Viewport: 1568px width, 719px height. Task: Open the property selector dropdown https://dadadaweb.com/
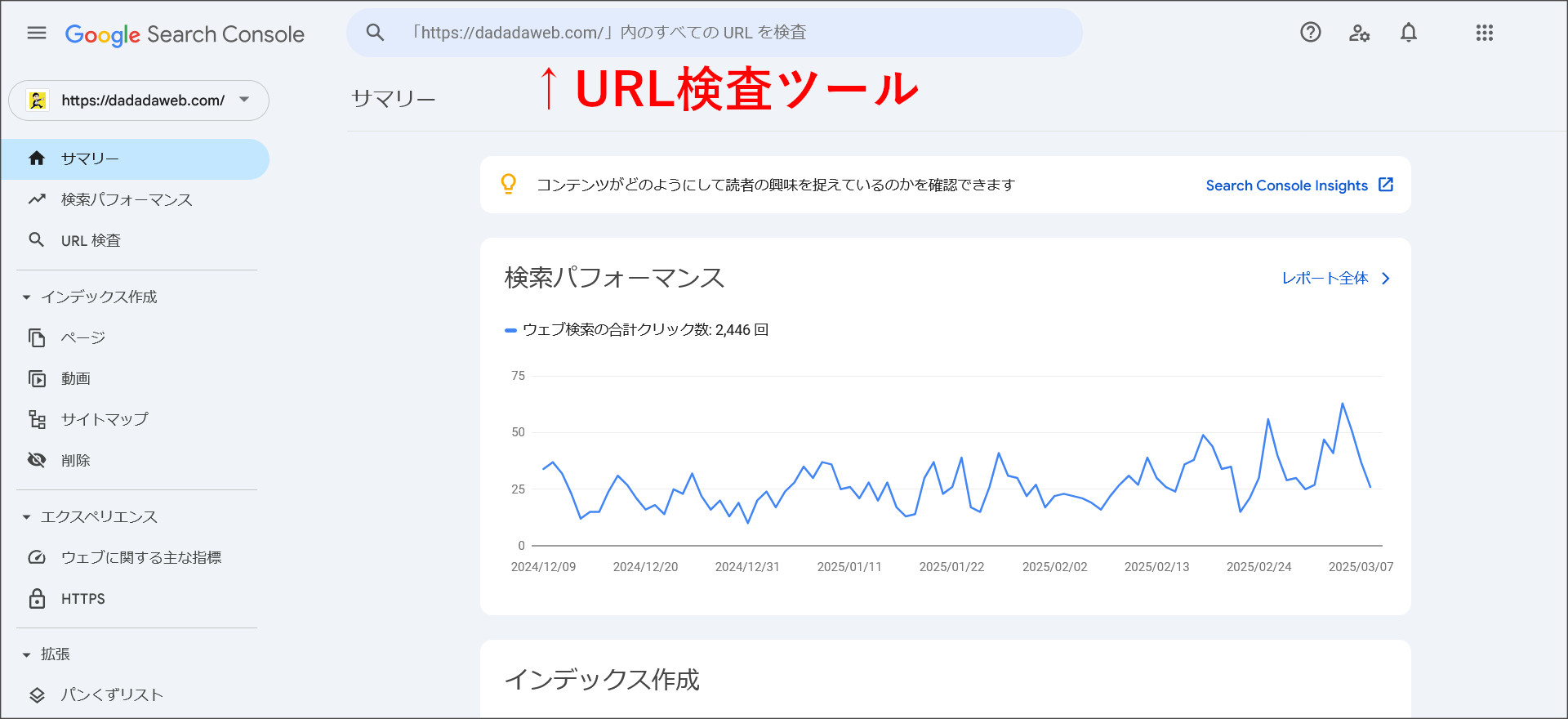[x=139, y=100]
